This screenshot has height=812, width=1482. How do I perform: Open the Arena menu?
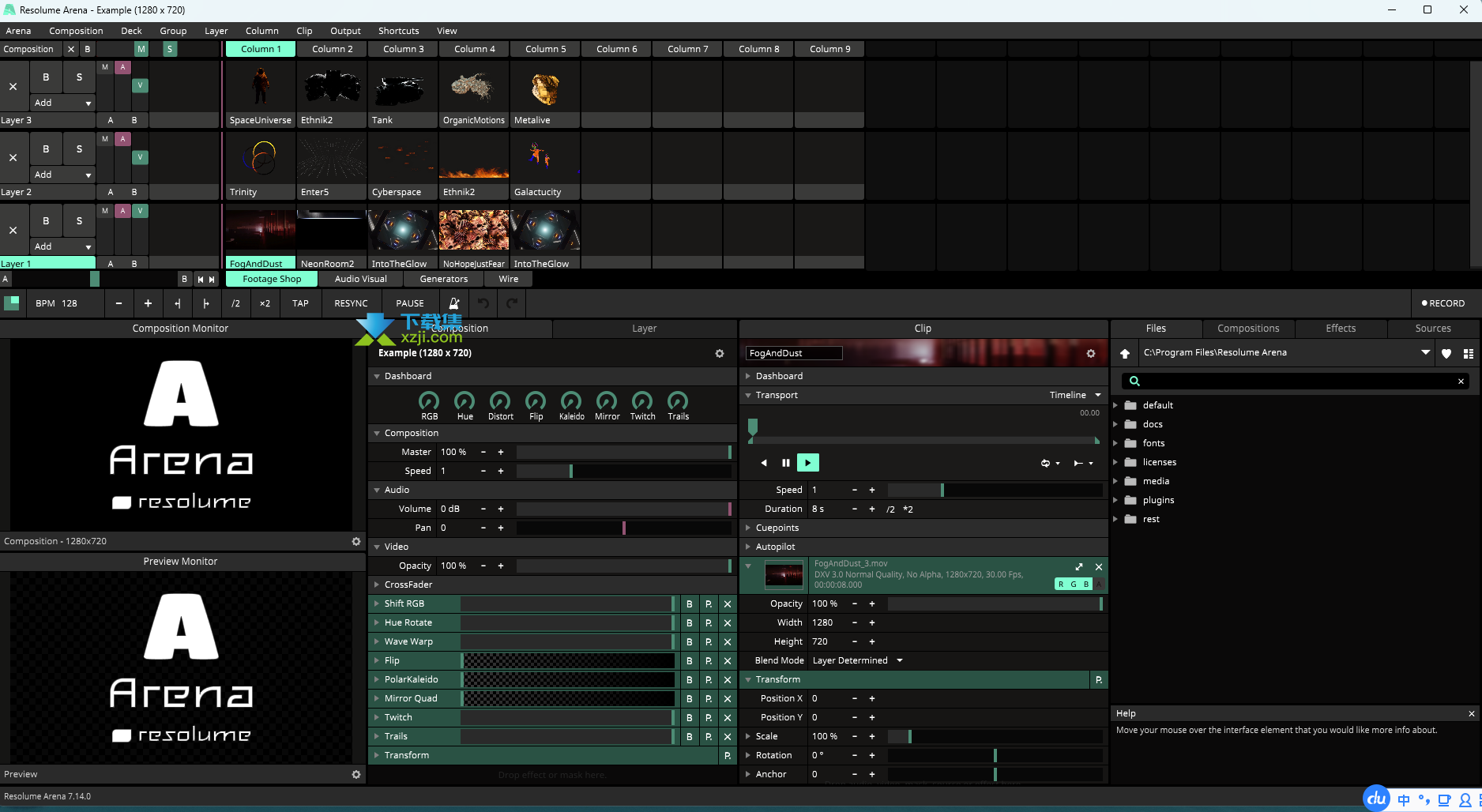18,31
